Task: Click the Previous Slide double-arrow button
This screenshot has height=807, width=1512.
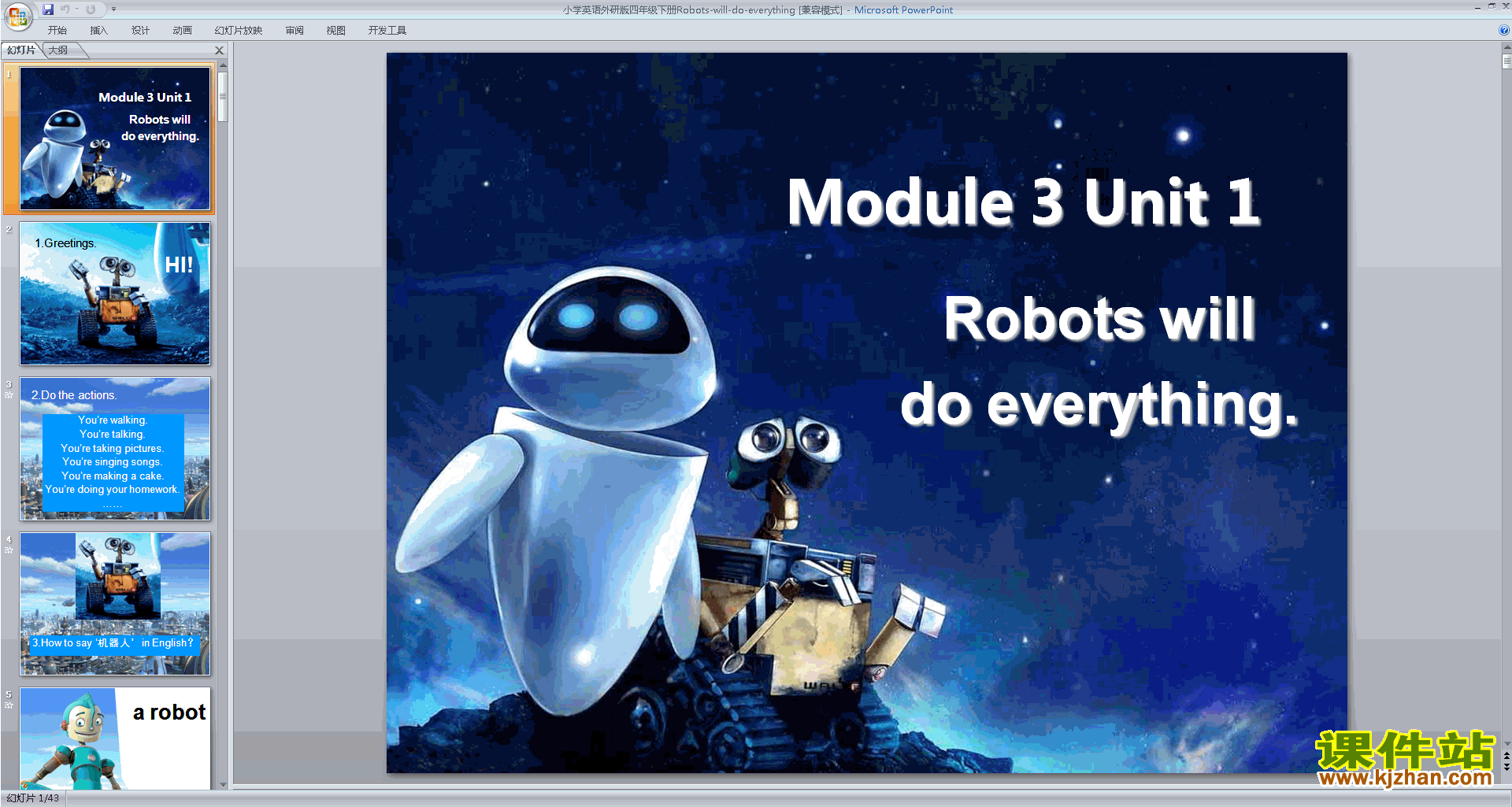Action: pos(1506,756)
